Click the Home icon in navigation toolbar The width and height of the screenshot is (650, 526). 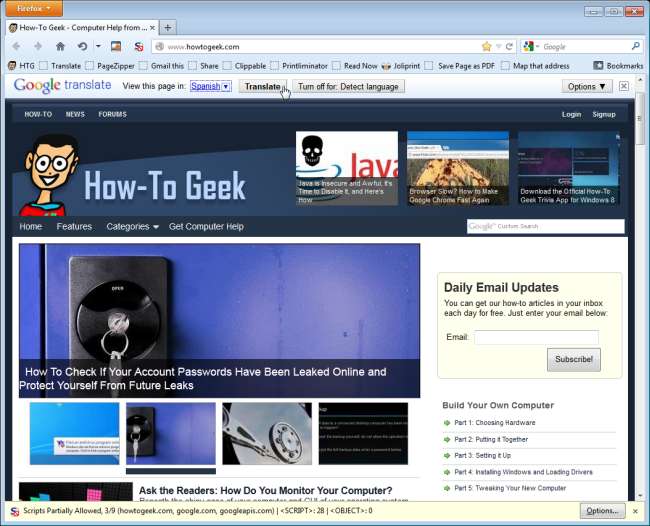pos(60,46)
